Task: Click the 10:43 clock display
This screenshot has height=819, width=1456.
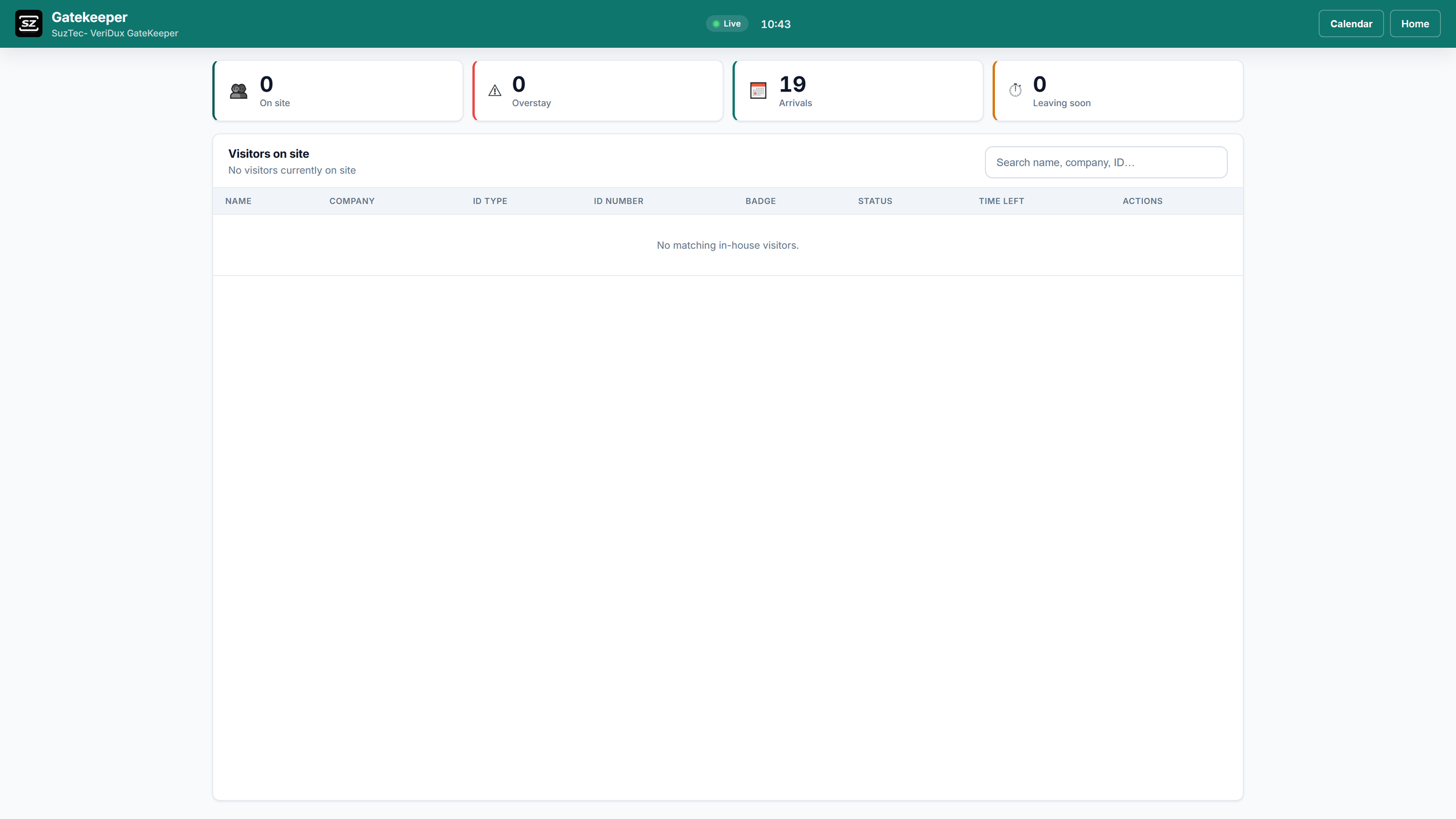Action: point(775,24)
